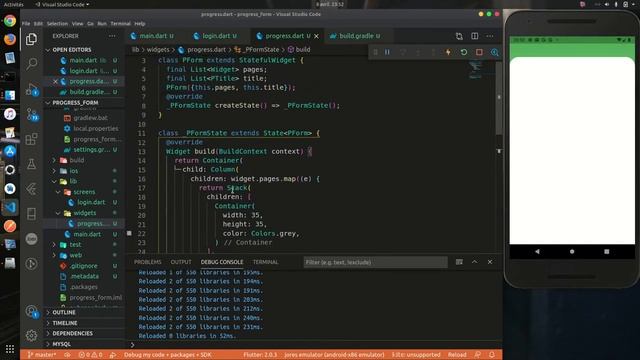
Task: Open notifications bell in status bar
Action: click(x=492, y=355)
